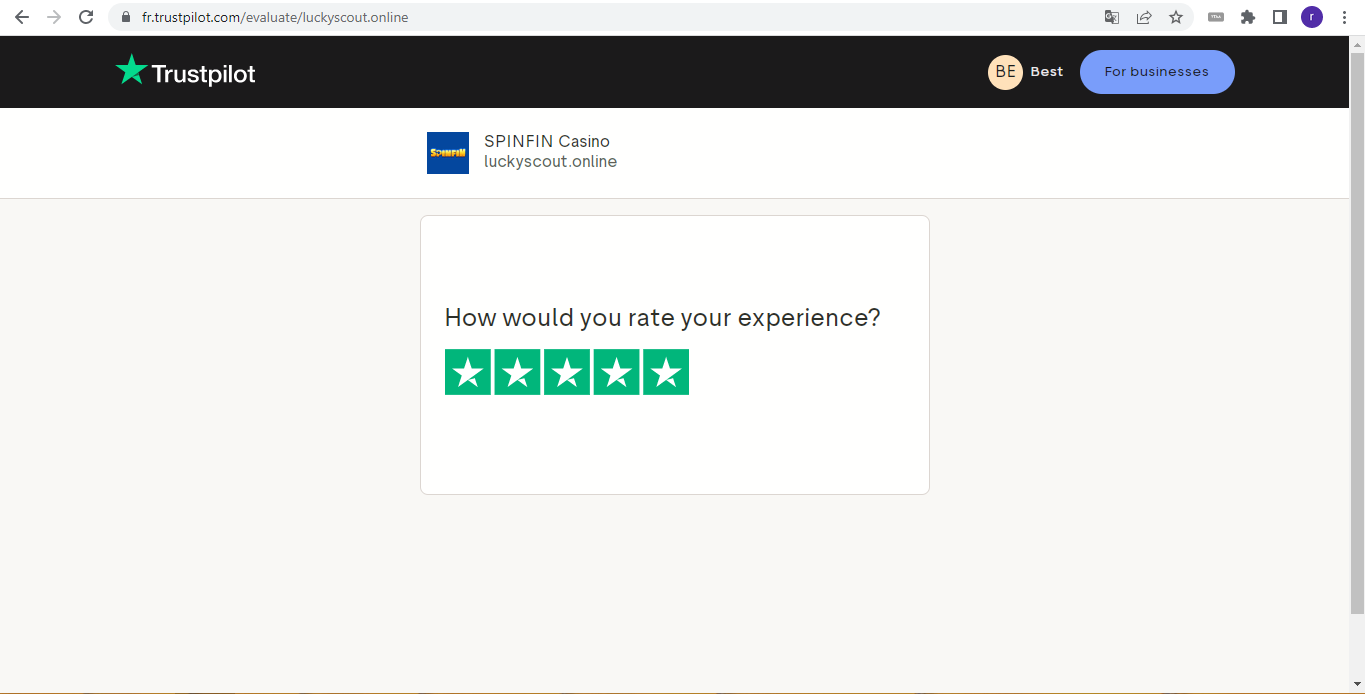Click the vertical page scrollbar
1365x694 pixels.
click(1357, 333)
